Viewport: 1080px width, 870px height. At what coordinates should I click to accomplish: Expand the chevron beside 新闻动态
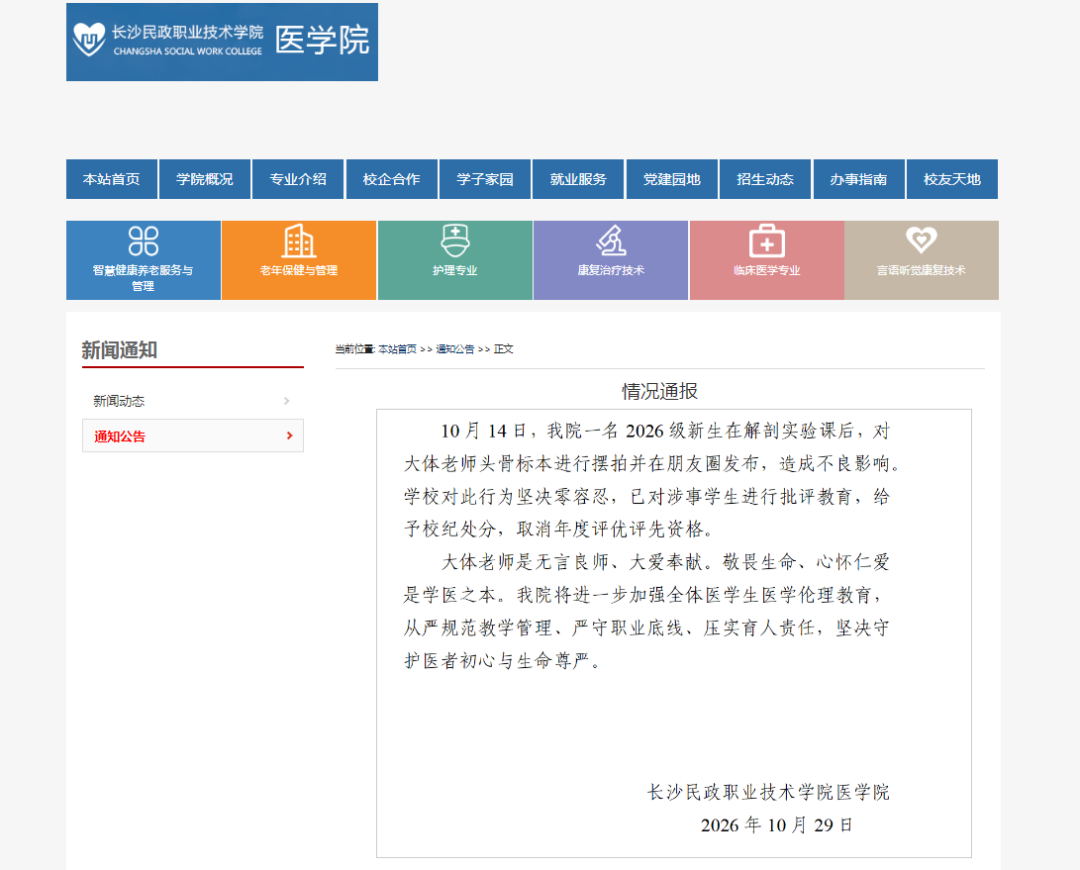287,401
